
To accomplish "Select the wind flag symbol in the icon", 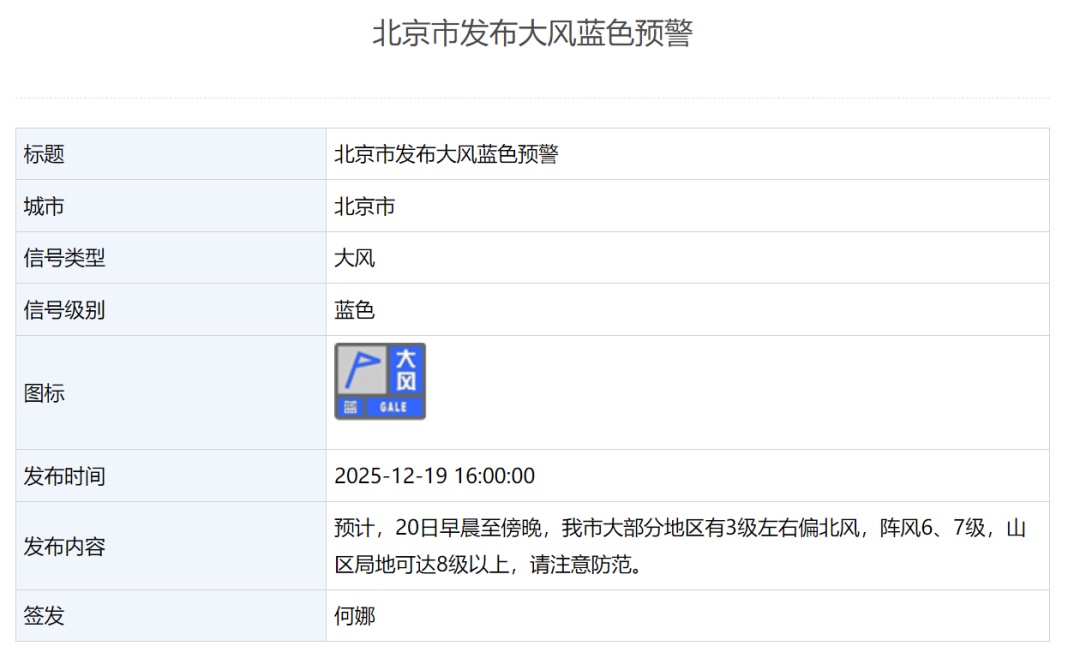I will (x=363, y=370).
